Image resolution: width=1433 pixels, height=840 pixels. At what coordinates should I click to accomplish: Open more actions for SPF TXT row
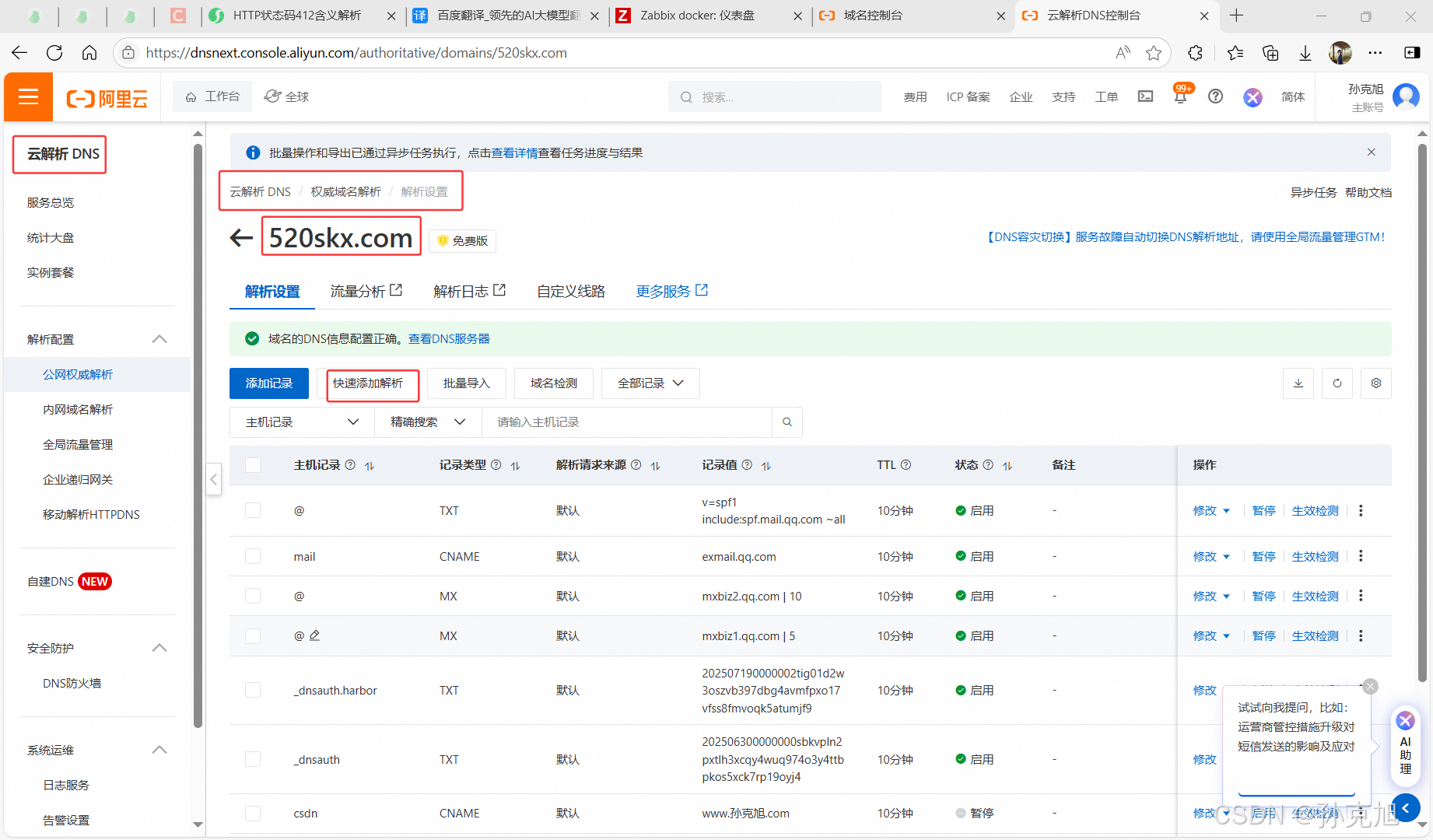(1361, 510)
